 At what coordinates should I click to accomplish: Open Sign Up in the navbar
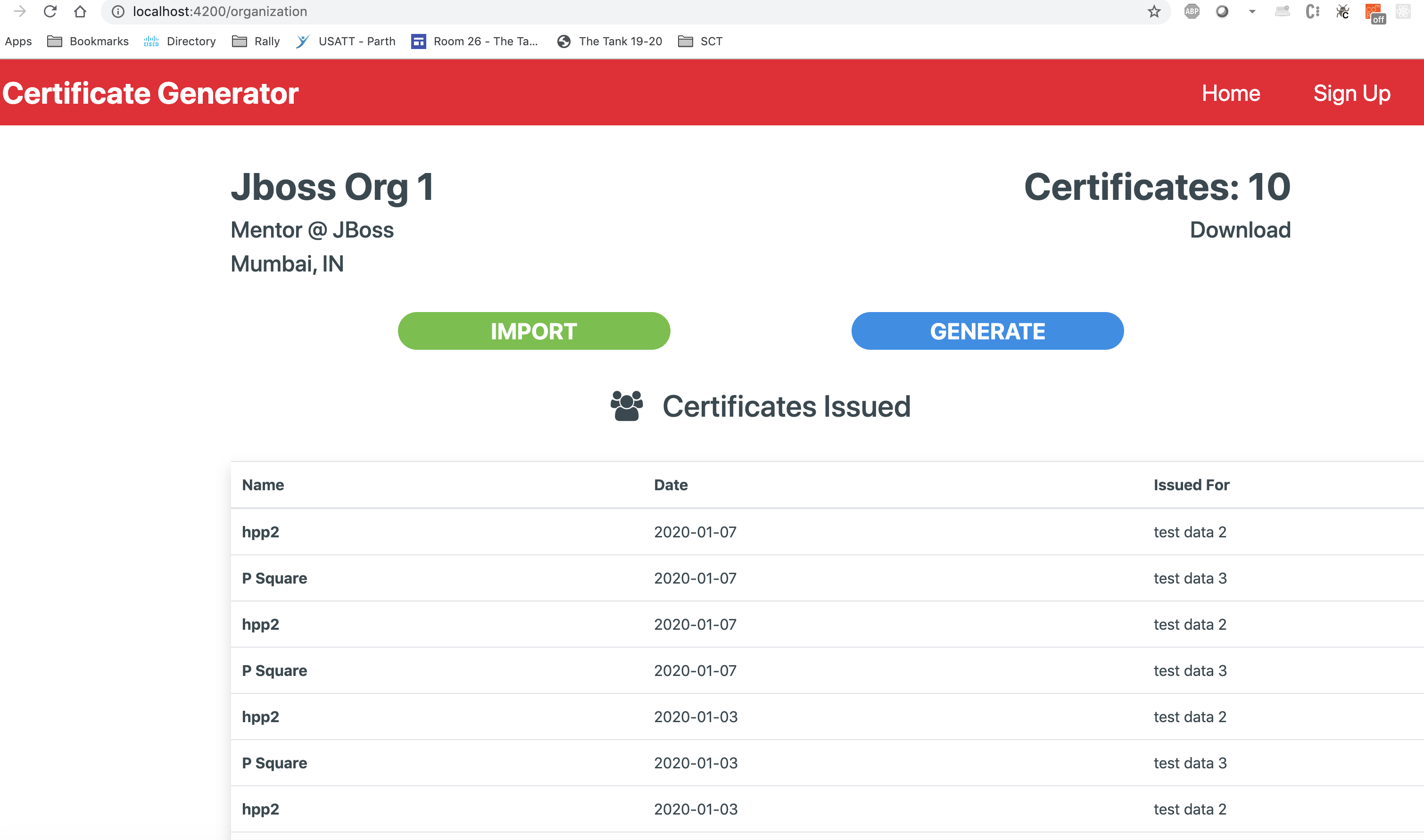point(1351,93)
